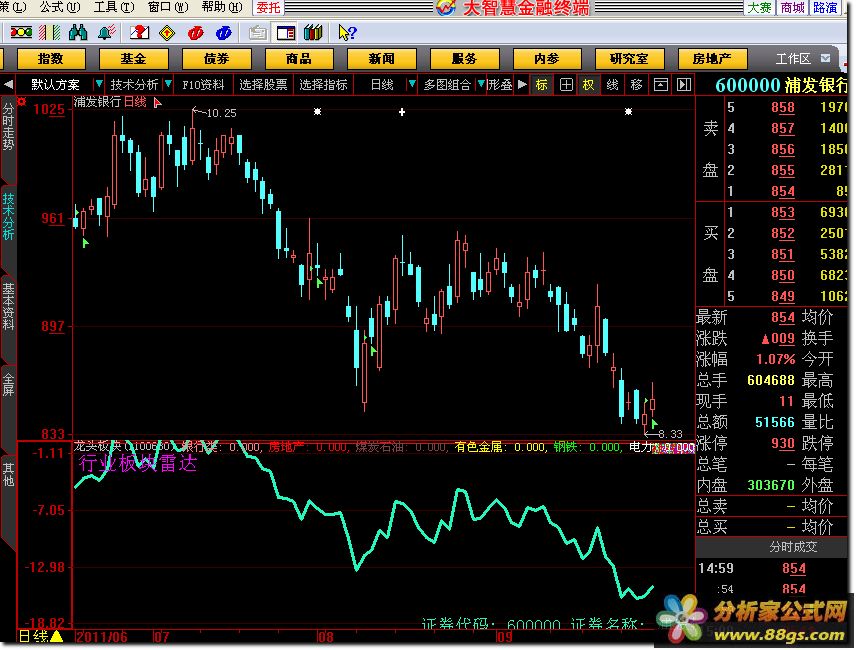
Task: Switch to the 其他 side tab
Action: (8, 474)
